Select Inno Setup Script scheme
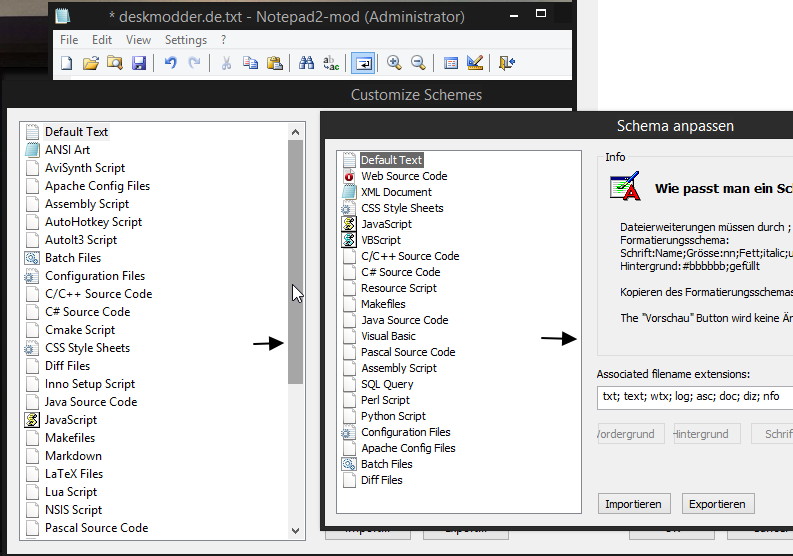This screenshot has height=556, width=793. (x=90, y=384)
